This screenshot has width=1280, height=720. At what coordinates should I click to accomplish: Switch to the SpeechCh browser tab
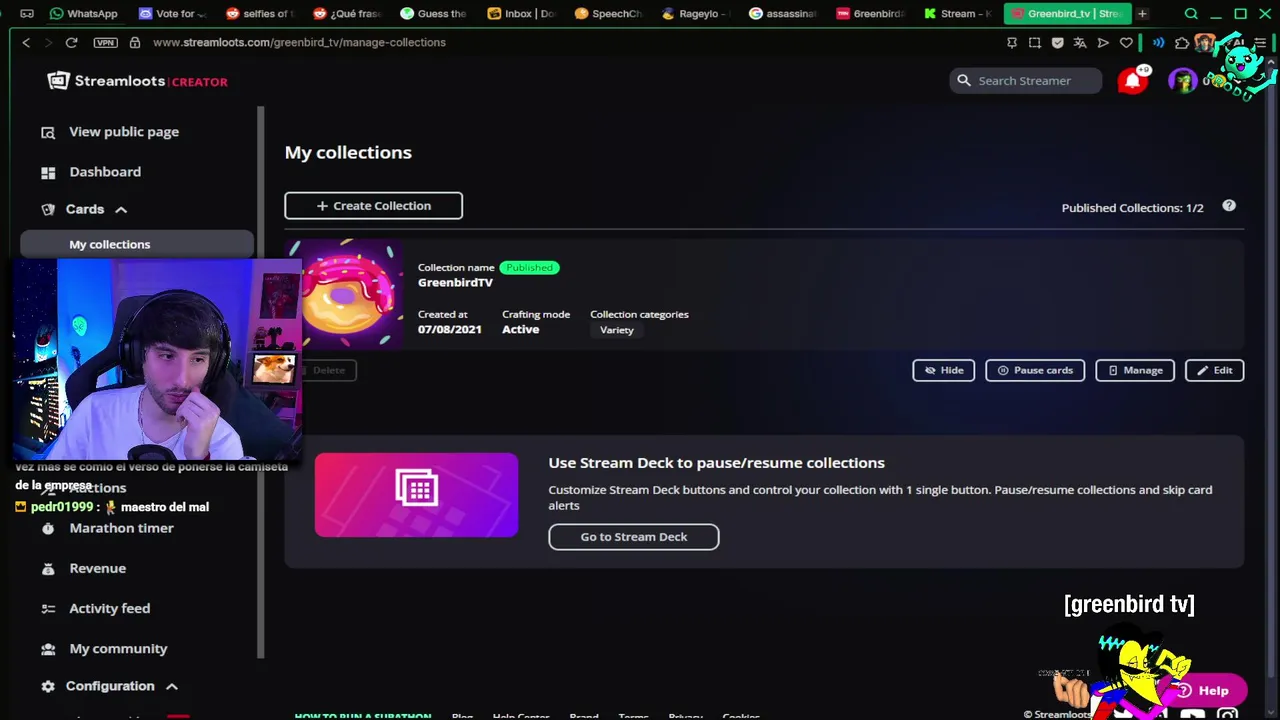609,14
